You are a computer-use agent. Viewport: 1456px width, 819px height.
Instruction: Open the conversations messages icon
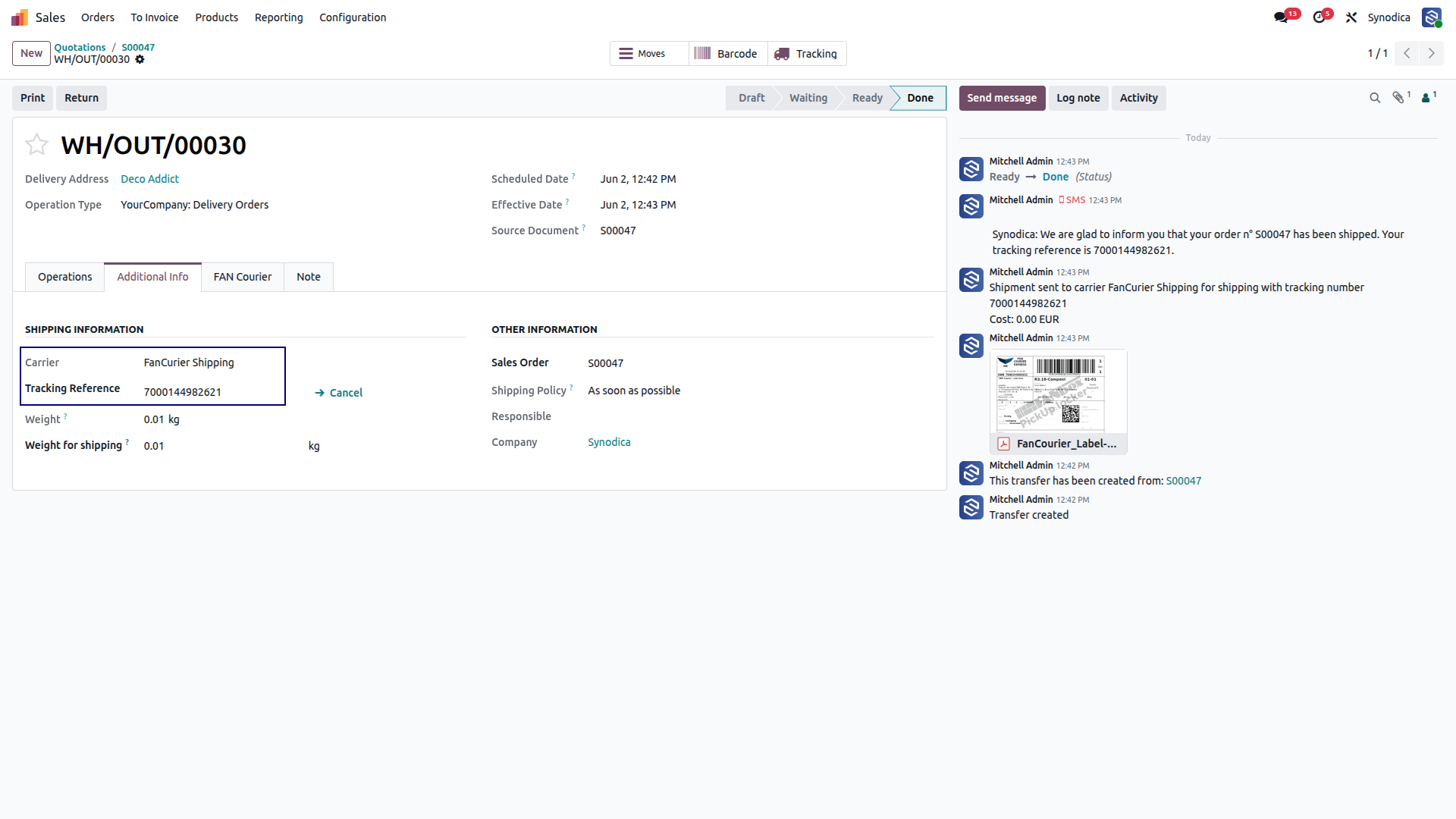pyautogui.click(x=1282, y=17)
